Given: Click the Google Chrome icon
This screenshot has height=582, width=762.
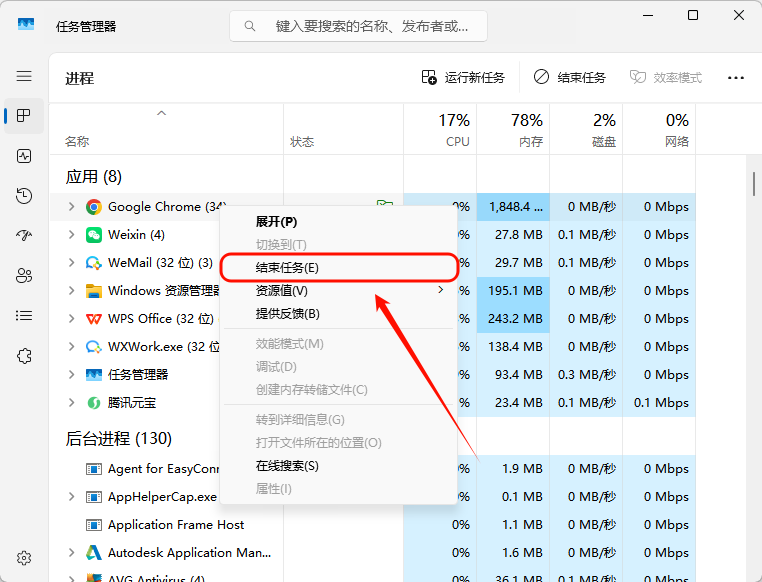Looking at the screenshot, I should pos(94,207).
